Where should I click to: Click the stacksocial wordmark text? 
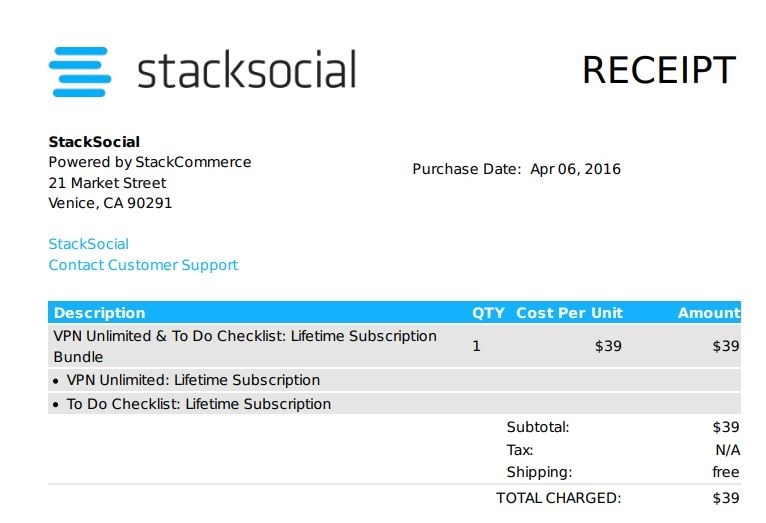(246, 71)
